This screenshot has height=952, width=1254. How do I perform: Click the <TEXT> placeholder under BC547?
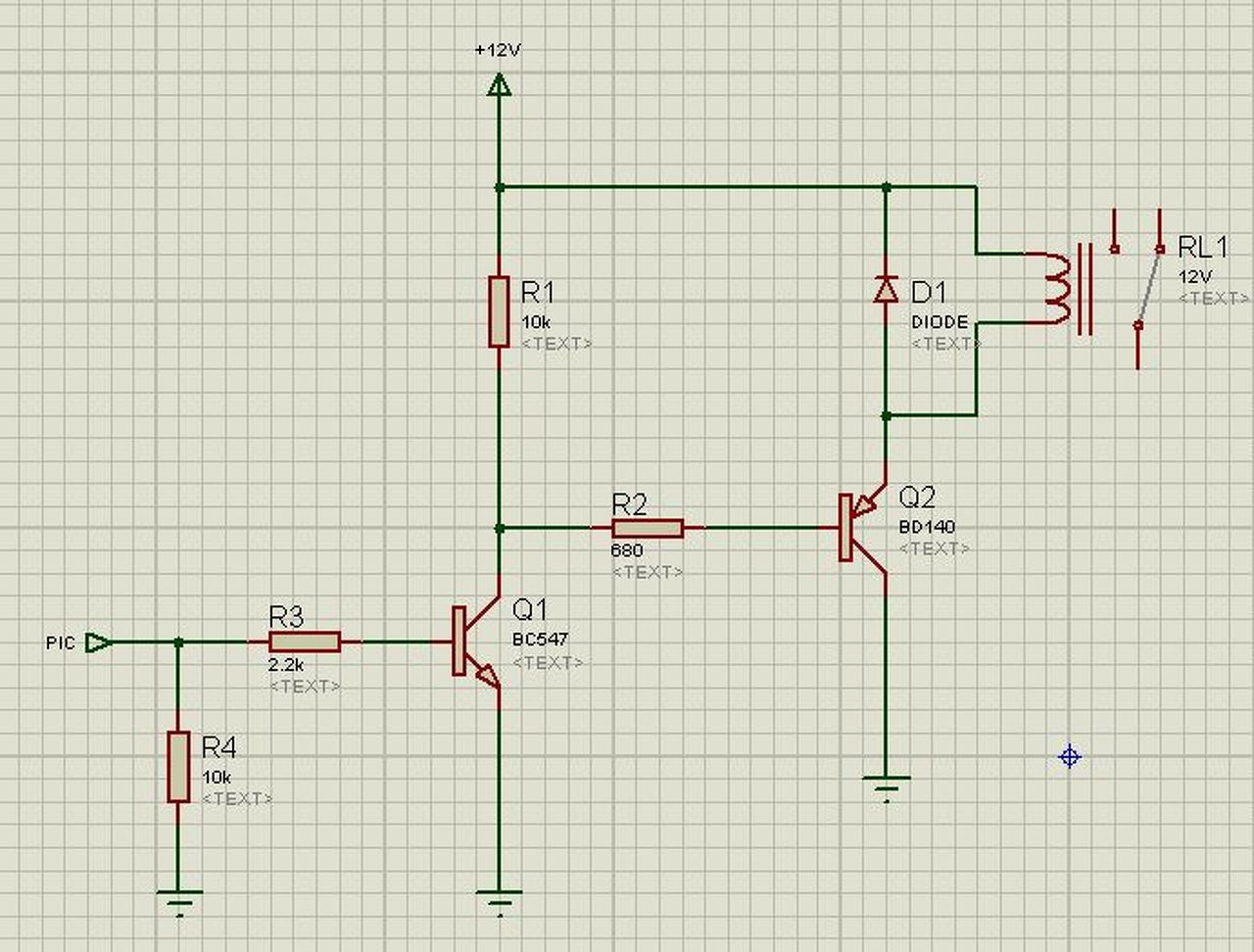pyautogui.click(x=548, y=663)
